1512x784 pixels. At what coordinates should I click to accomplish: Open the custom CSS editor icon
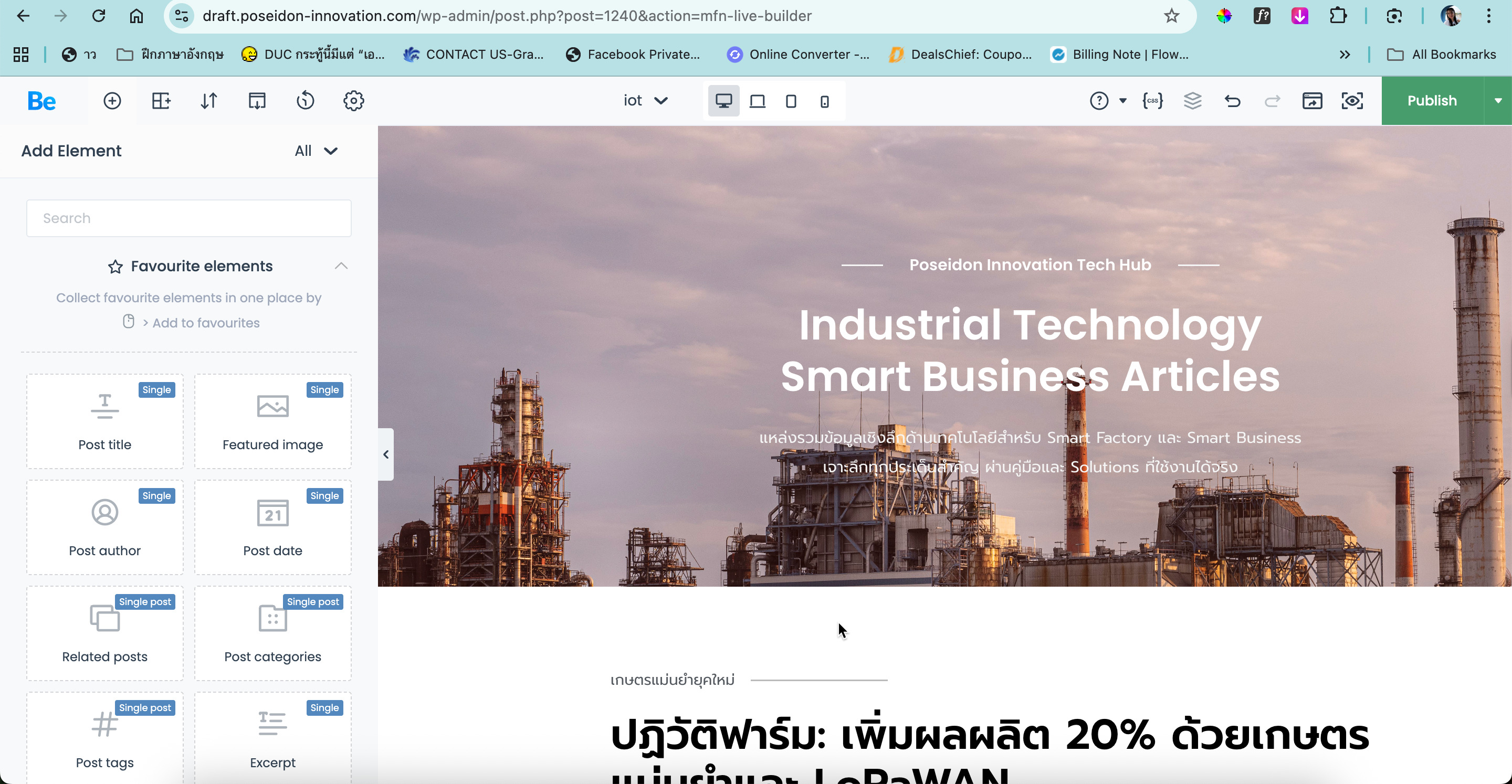[x=1153, y=101]
